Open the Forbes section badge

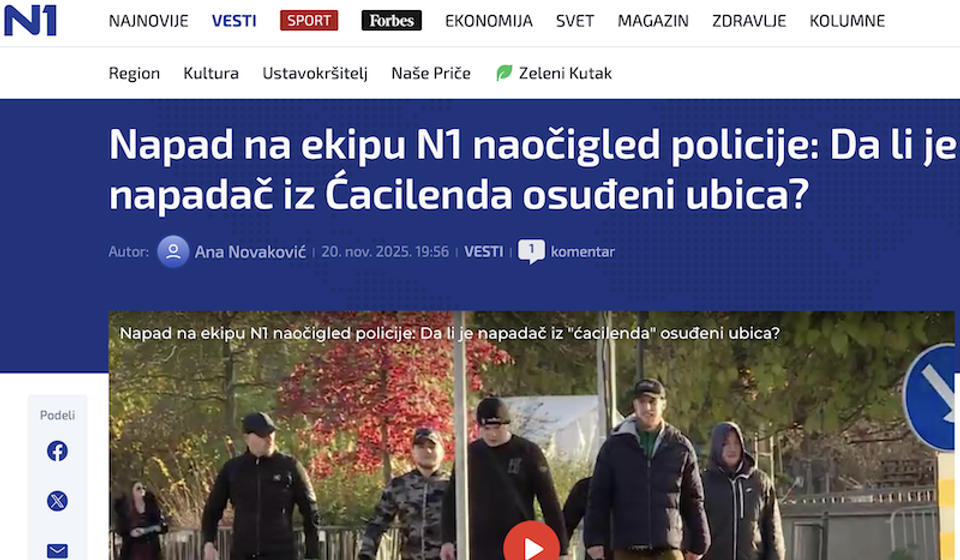391,20
